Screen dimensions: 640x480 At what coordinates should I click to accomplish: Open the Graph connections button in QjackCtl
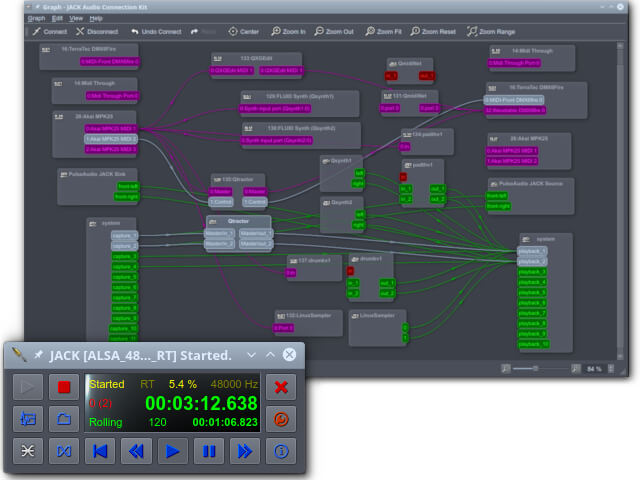pyautogui.click(x=27, y=451)
